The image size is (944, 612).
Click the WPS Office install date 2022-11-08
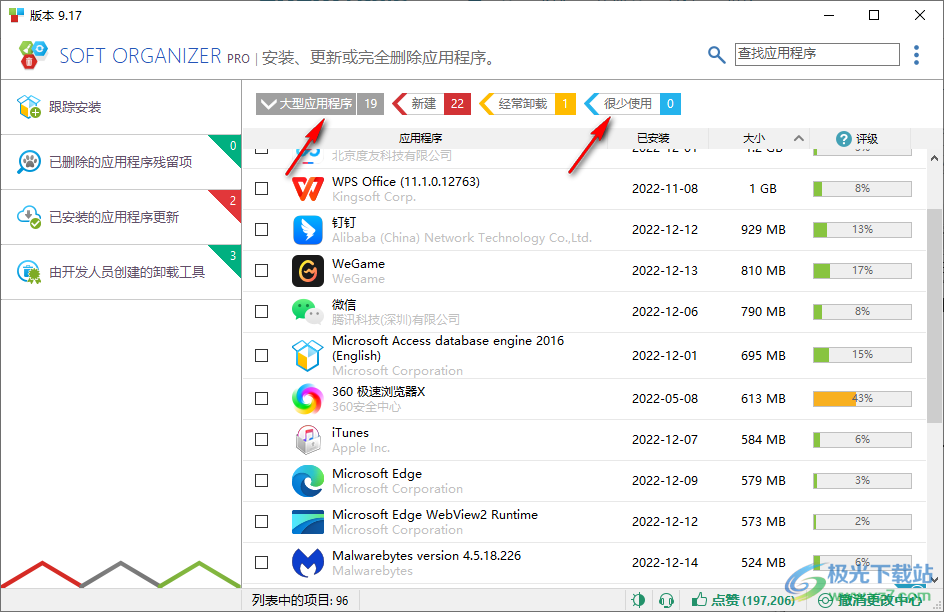coord(665,188)
